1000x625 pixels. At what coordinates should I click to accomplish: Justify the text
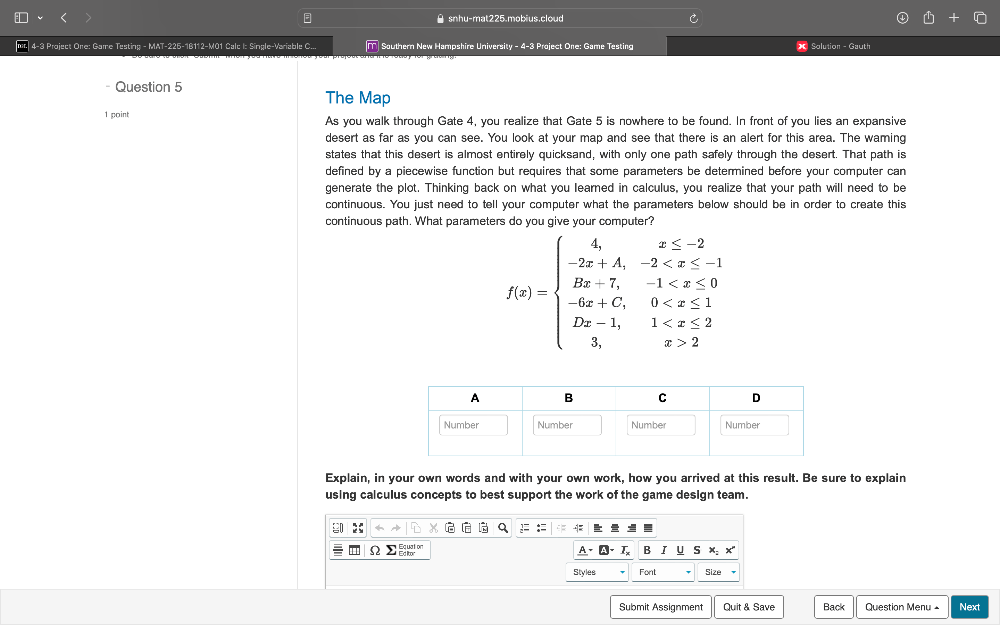648,528
